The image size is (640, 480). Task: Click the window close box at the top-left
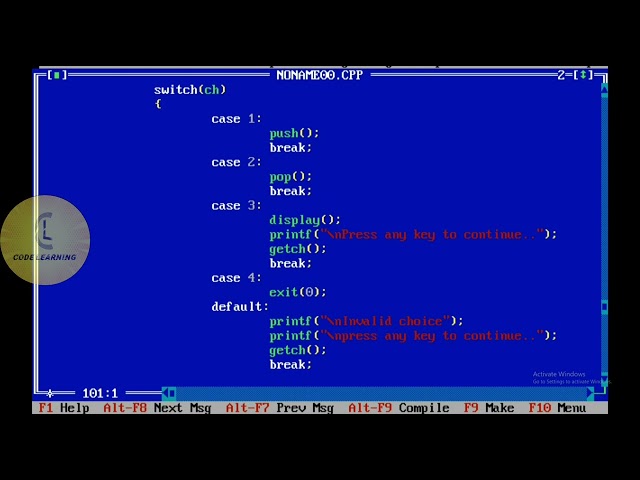(57, 75)
